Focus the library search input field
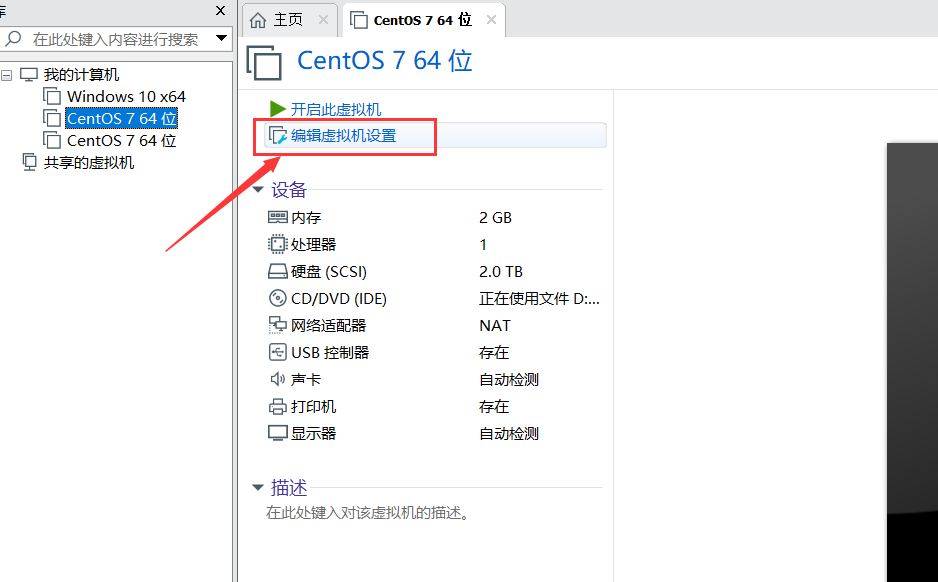Viewport: 938px width, 582px height. tap(115, 39)
